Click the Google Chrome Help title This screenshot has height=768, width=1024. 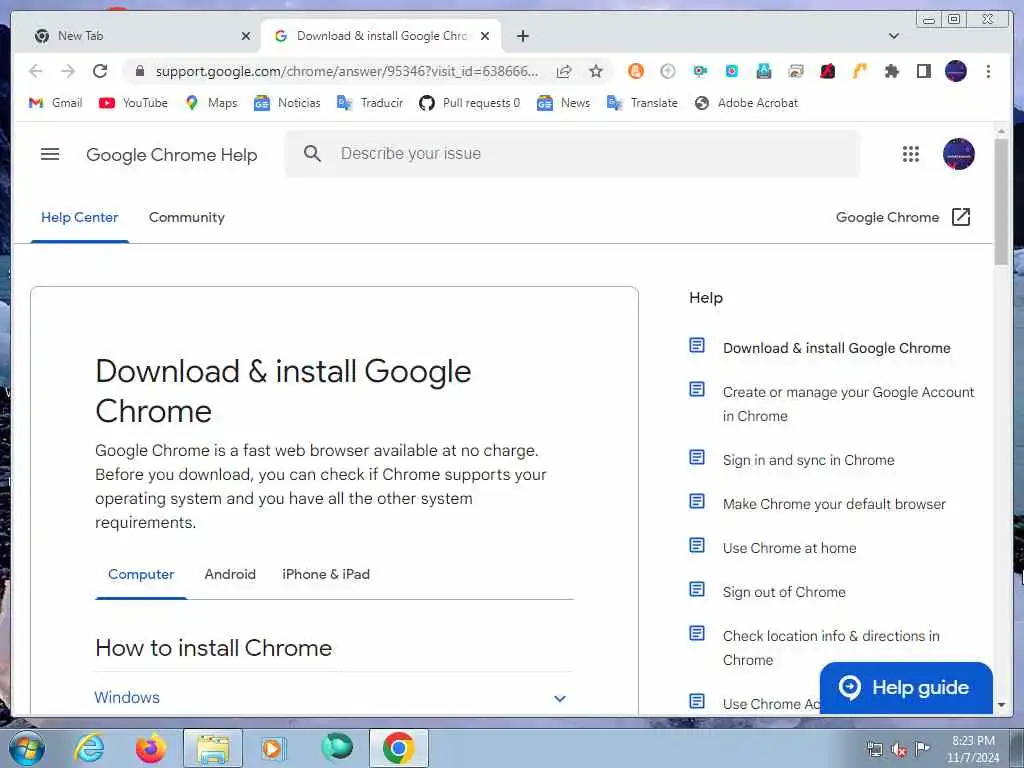click(x=172, y=155)
